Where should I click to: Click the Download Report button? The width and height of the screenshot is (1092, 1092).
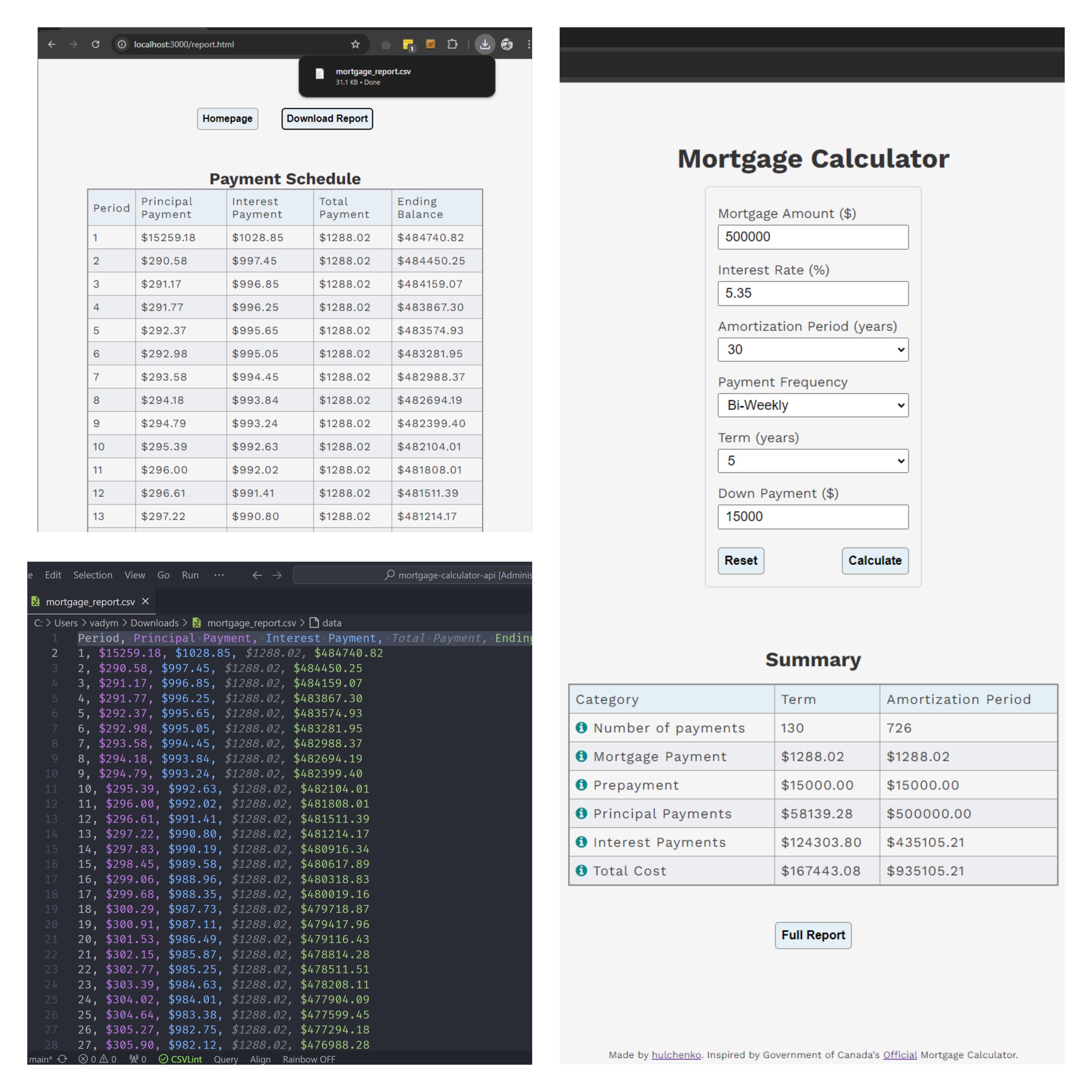(327, 119)
